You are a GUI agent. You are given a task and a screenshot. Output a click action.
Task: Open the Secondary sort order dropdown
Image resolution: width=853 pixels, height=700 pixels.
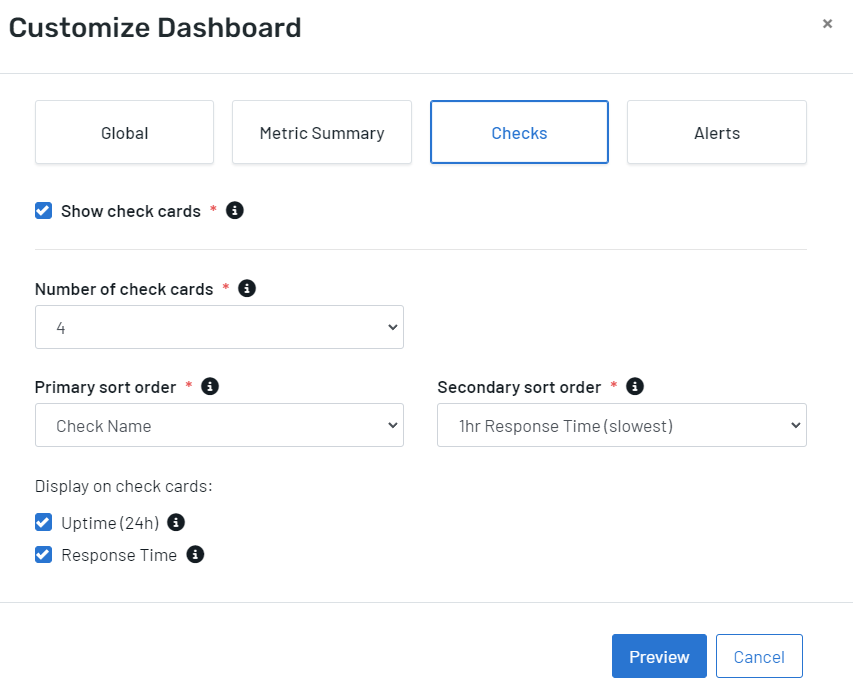[x=621, y=425]
